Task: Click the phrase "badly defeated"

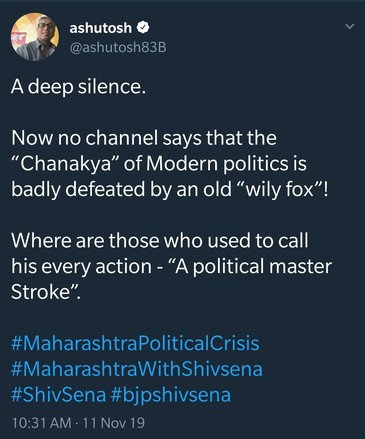Action: [78, 190]
